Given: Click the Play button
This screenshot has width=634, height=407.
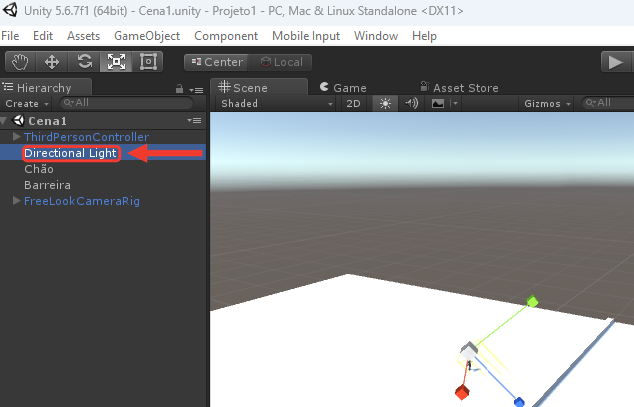Looking at the screenshot, I should (615, 62).
